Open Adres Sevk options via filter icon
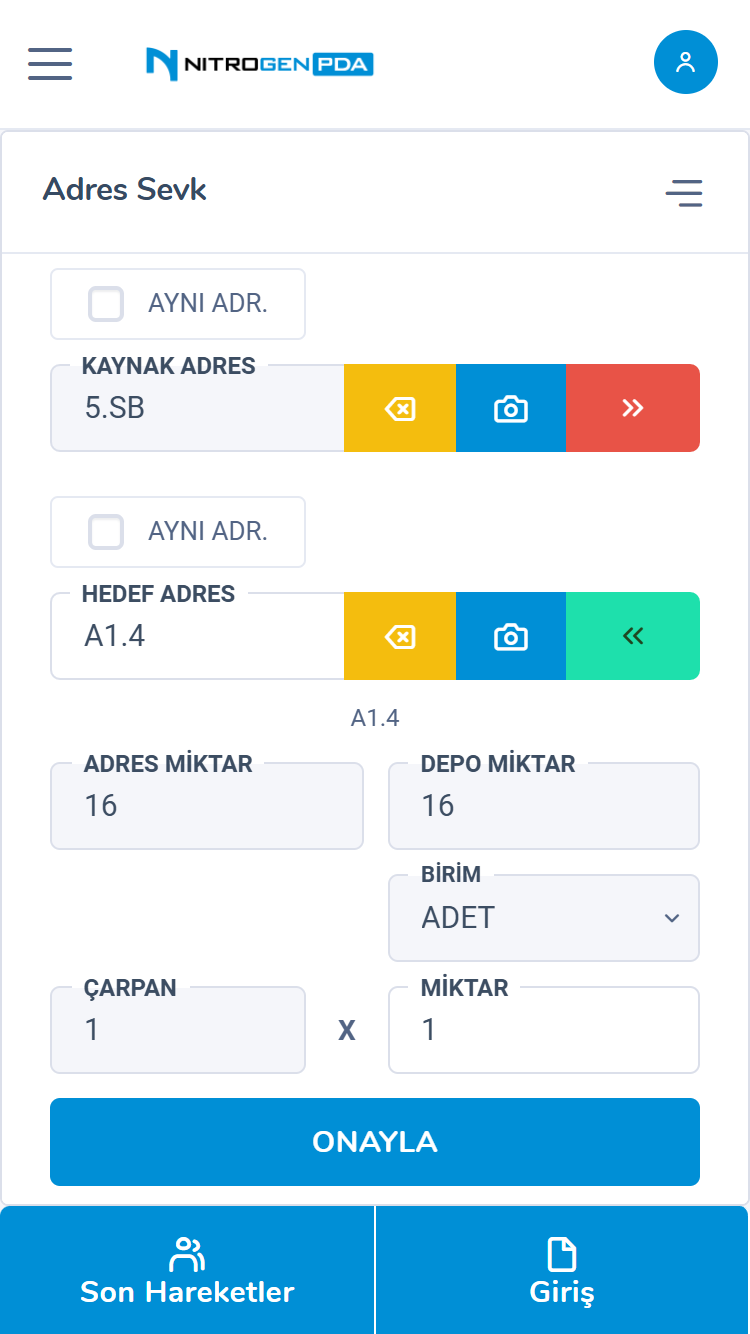 point(684,194)
